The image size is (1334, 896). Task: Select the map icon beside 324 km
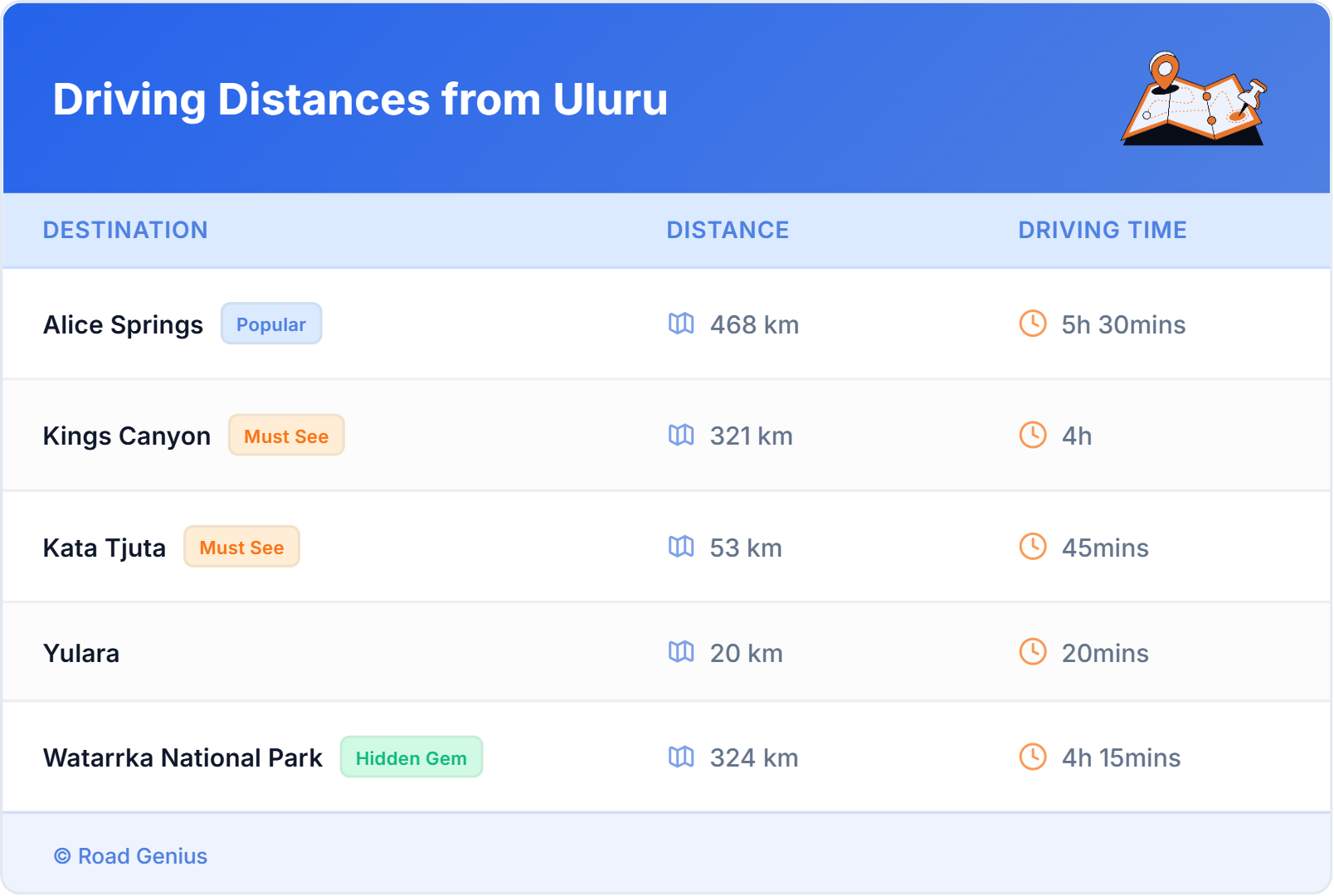pos(682,757)
